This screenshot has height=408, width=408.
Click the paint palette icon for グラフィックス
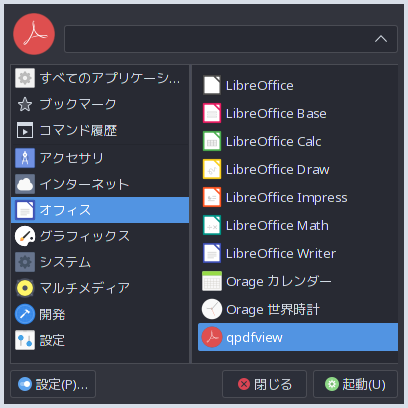pos(25,236)
